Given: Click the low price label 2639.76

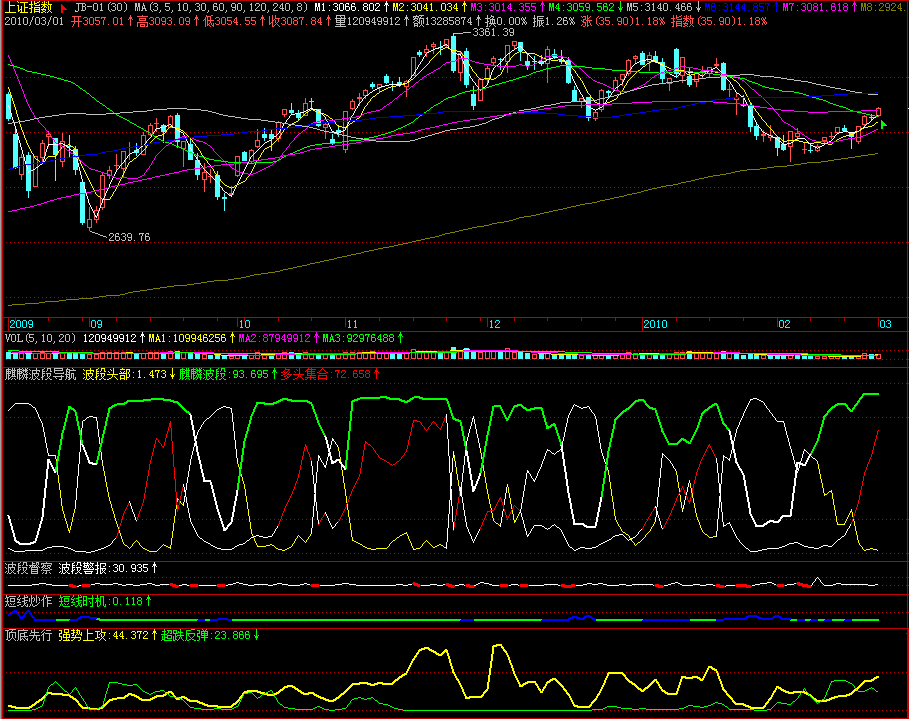Looking at the screenshot, I should click(129, 237).
